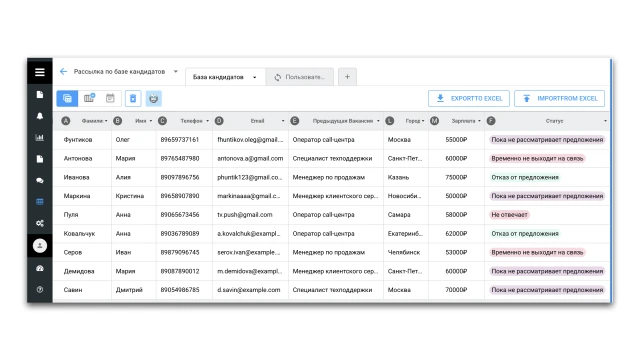Expand the Рассылка по базе кандидатов dropdown
The height and width of the screenshot is (360, 640).
tap(176, 71)
